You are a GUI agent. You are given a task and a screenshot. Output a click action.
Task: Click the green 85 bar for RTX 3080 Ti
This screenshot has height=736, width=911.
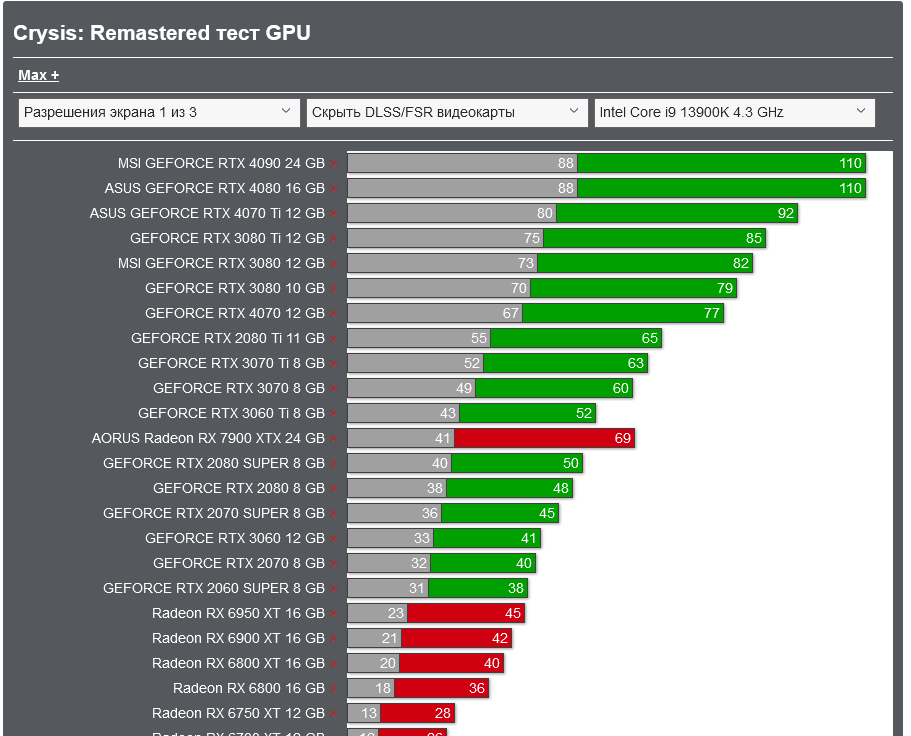[x=654, y=238]
